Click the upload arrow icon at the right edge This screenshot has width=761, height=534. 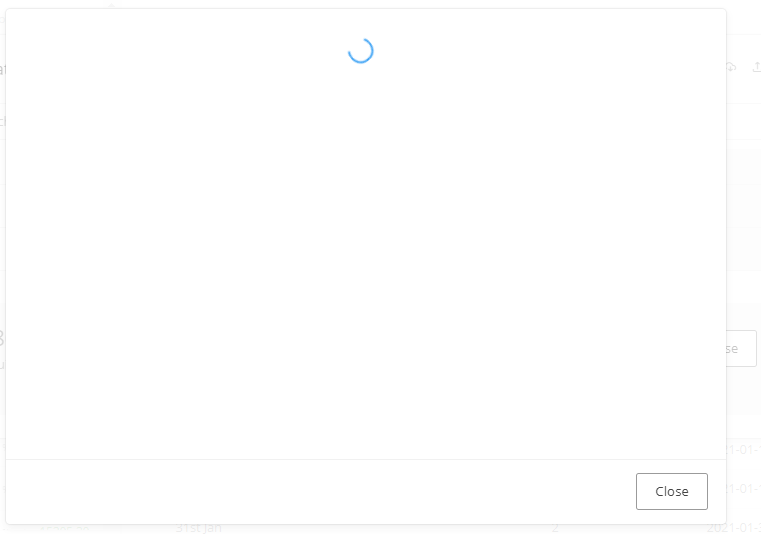pyautogui.click(x=756, y=67)
